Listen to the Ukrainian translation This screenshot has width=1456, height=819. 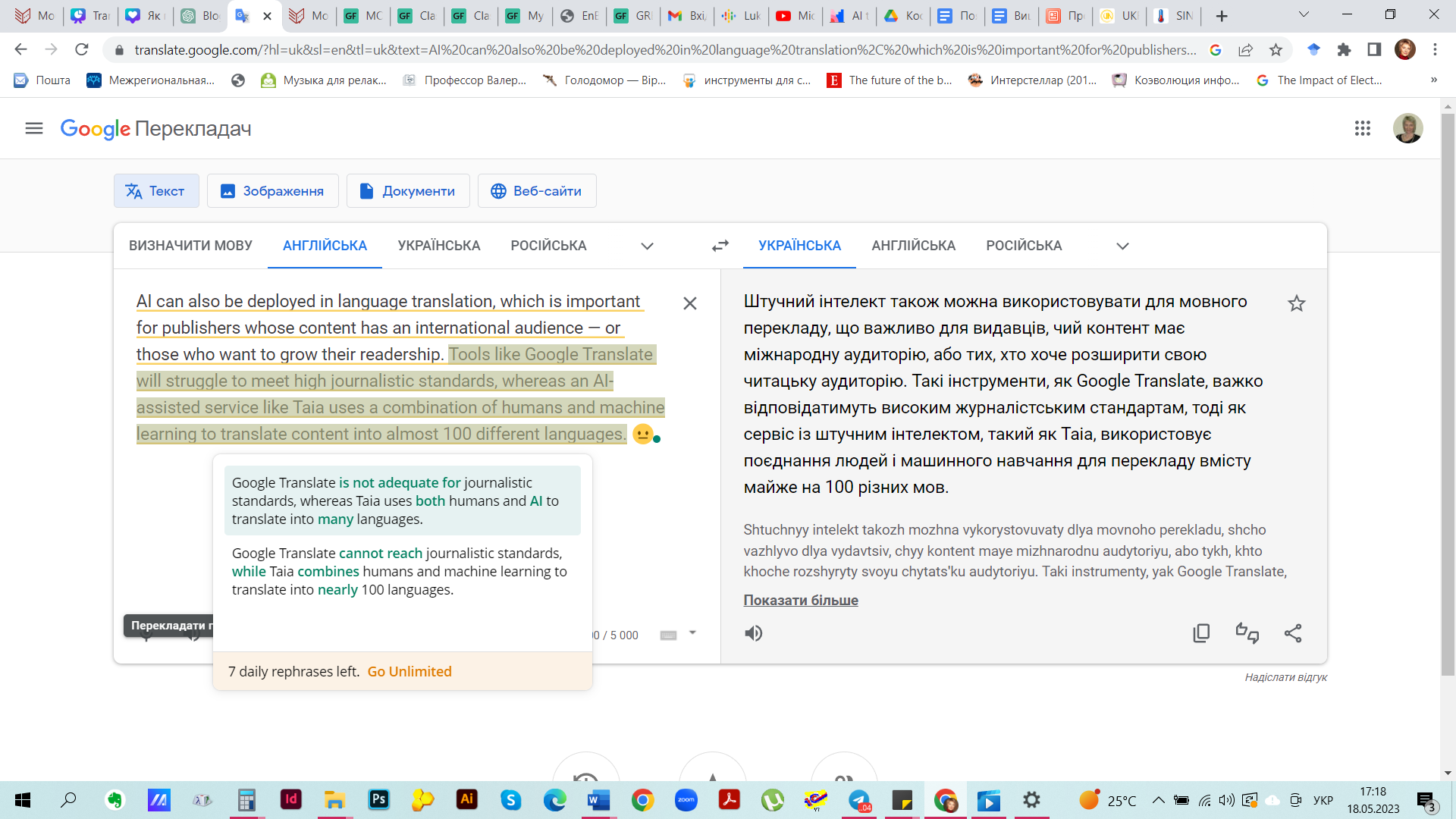point(754,633)
